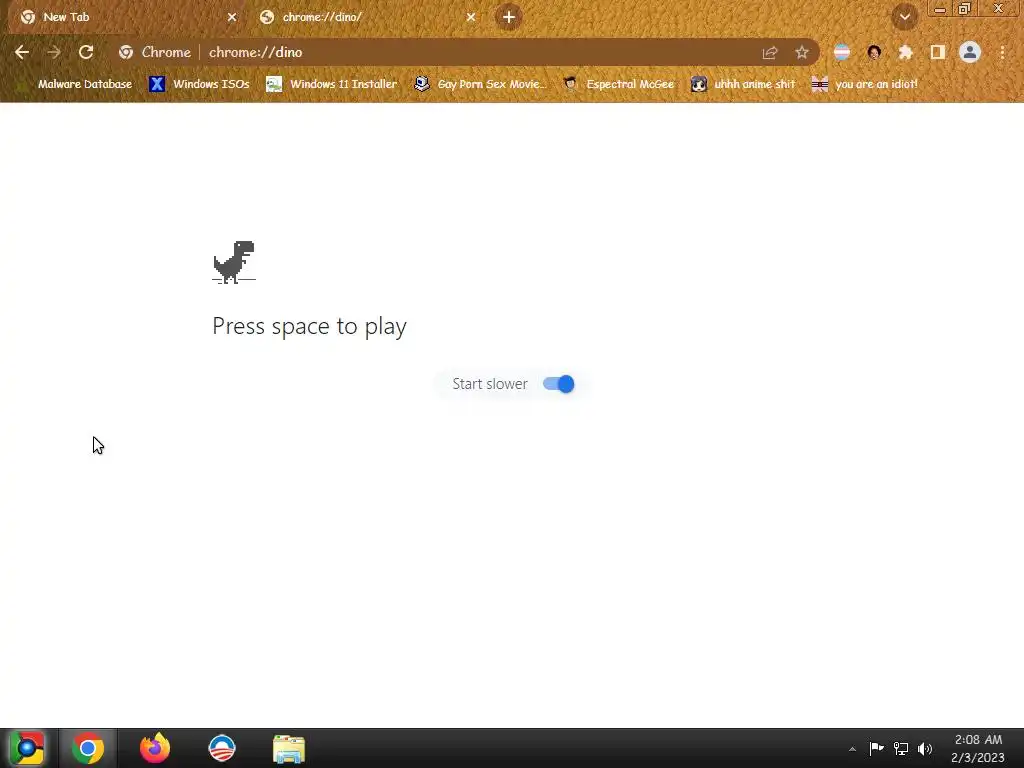Viewport: 1024px width, 768px height.
Task: Toggle the Start slower switch
Action: click(558, 384)
